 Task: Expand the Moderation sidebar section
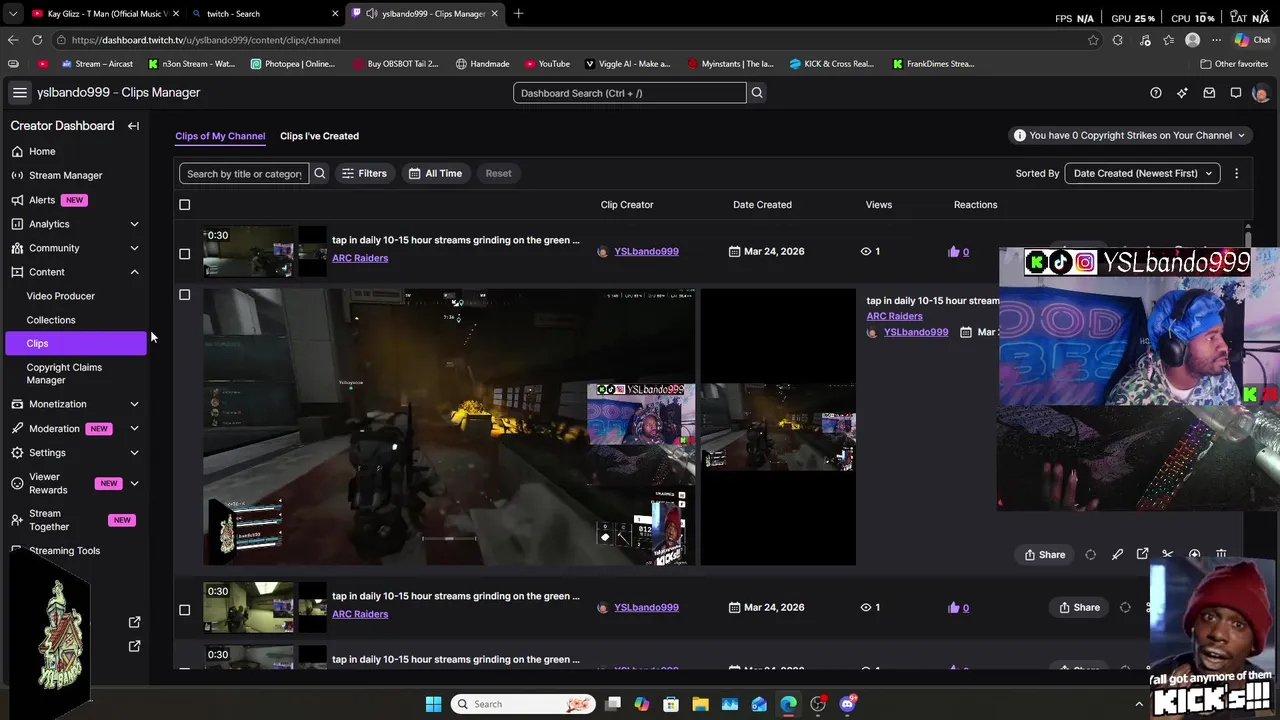point(134,428)
